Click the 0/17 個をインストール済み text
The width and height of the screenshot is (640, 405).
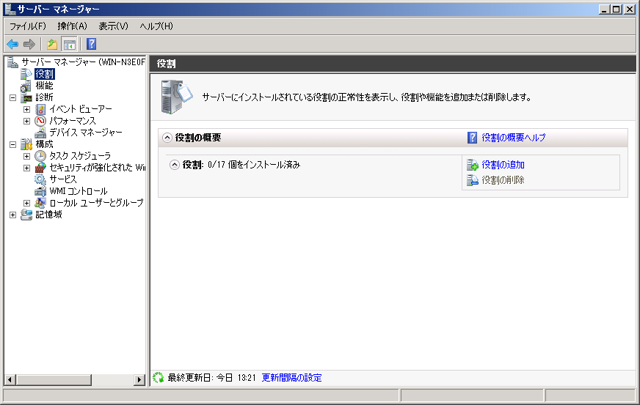pyautogui.click(x=253, y=165)
